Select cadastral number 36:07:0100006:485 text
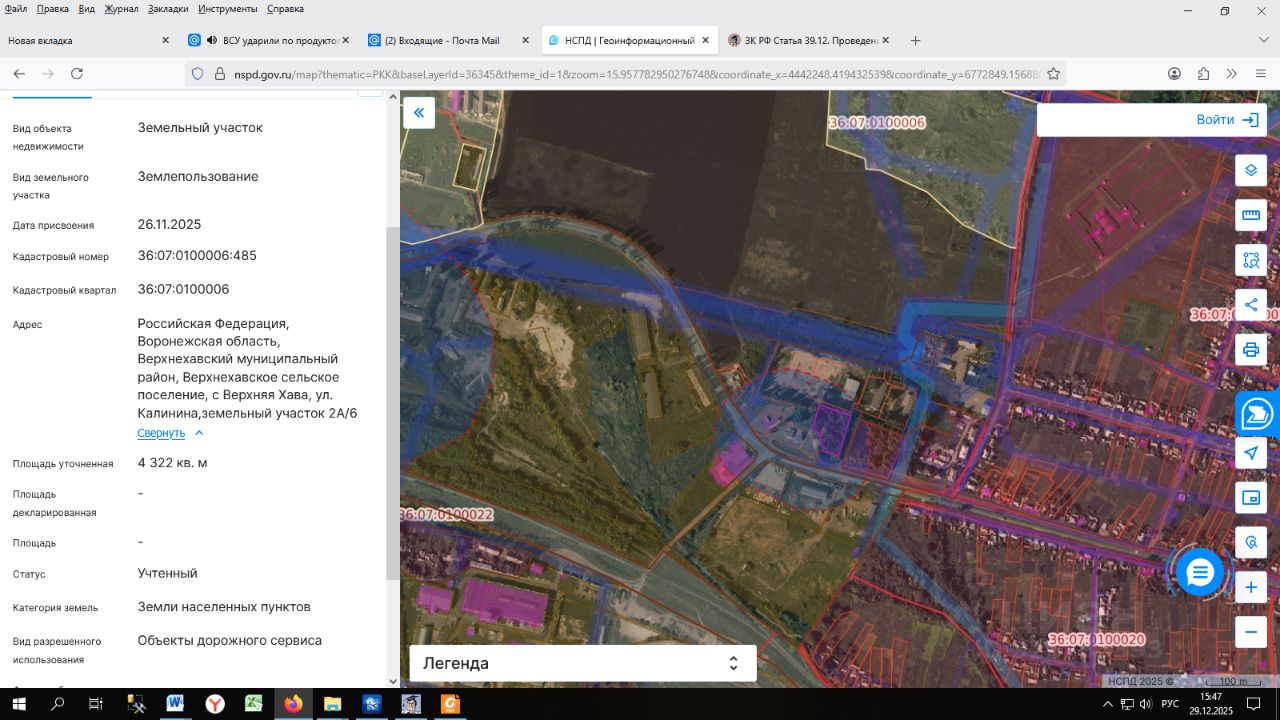The width and height of the screenshot is (1280, 720). (x=197, y=256)
